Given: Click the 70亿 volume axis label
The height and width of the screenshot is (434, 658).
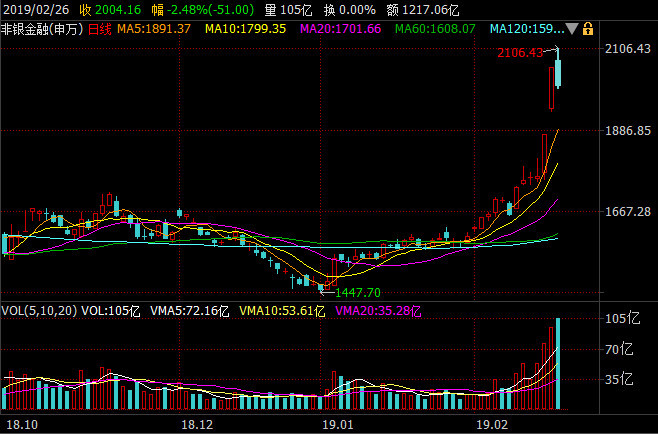Looking at the screenshot, I should (619, 349).
